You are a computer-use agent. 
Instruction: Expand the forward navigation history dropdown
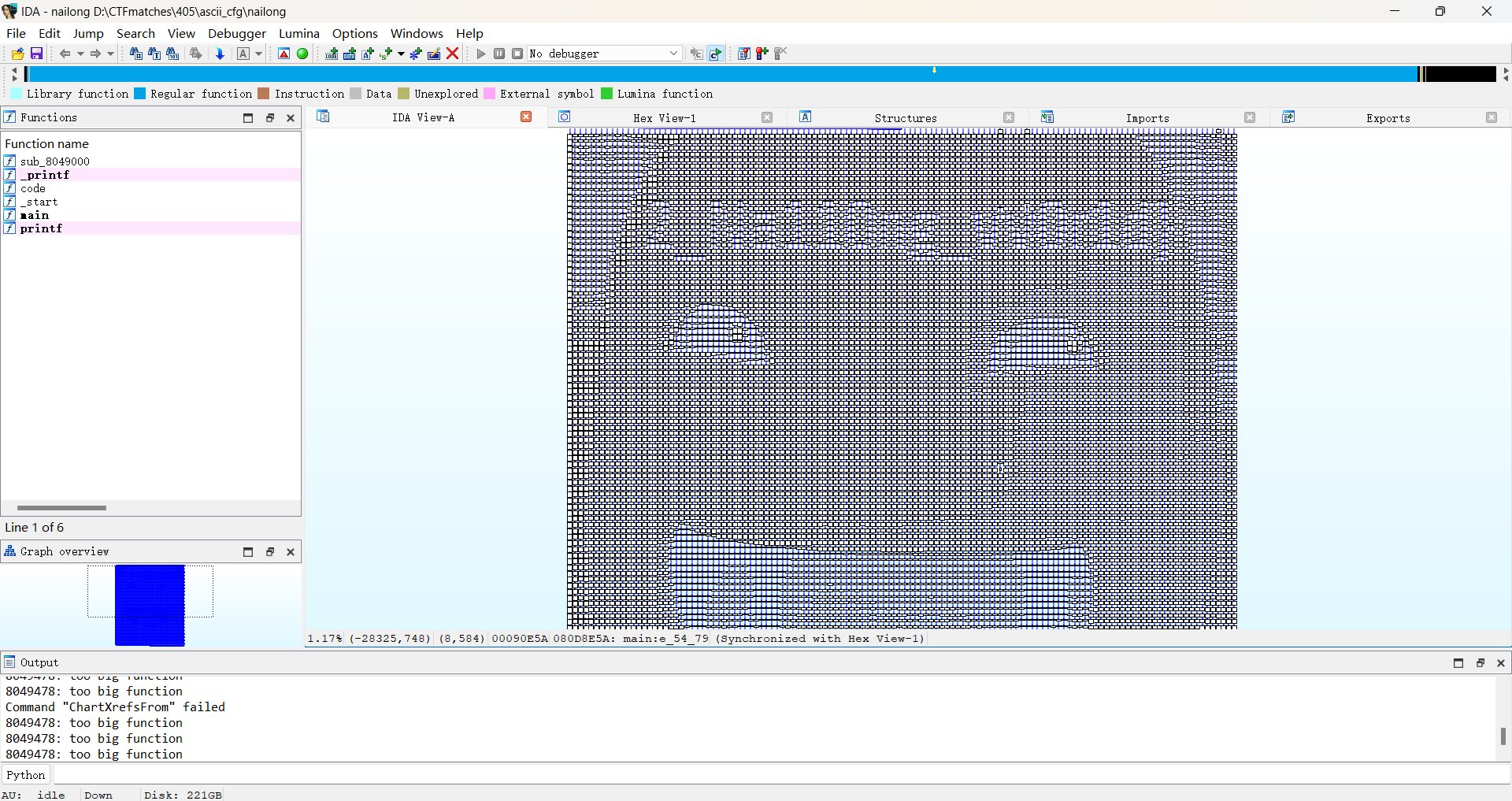point(110,54)
